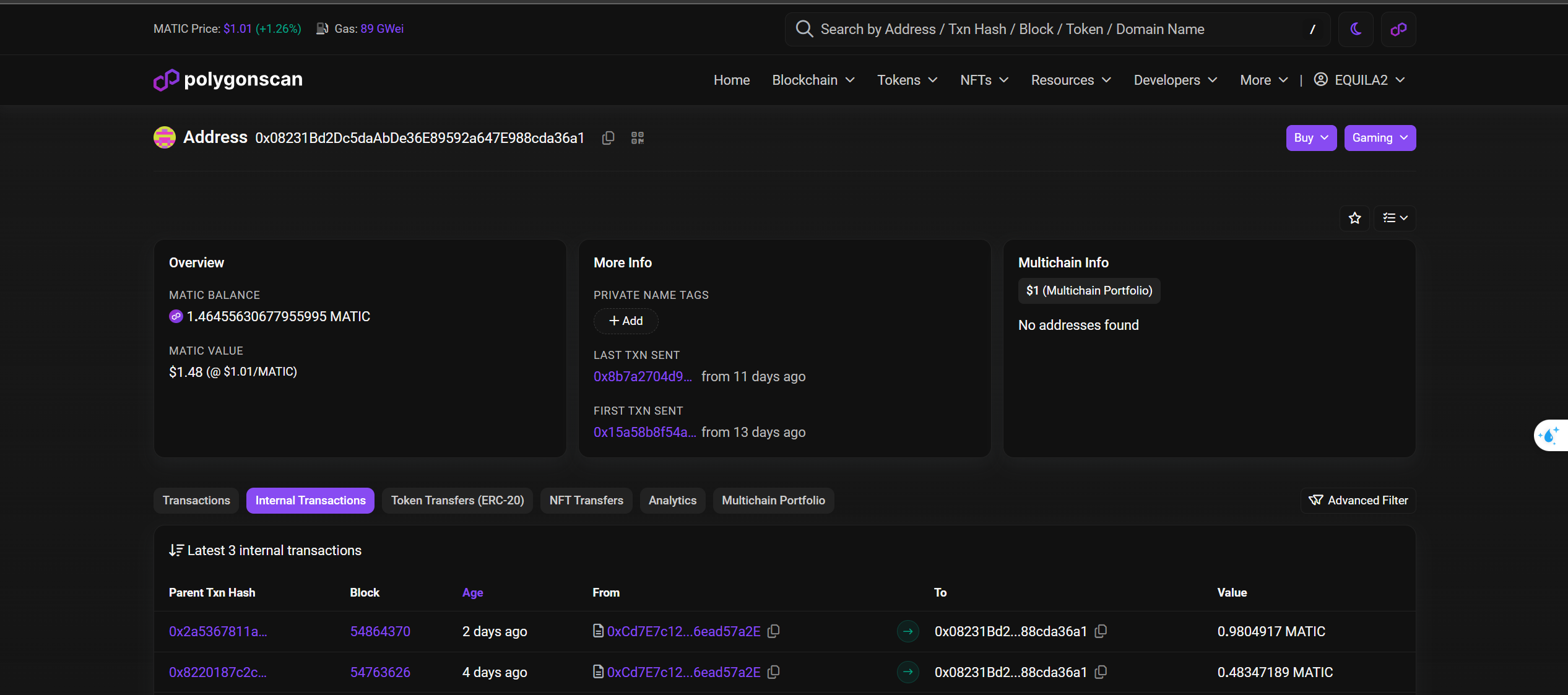1568x695 pixels.
Task: Toggle dark mode moon icon
Action: click(1356, 29)
